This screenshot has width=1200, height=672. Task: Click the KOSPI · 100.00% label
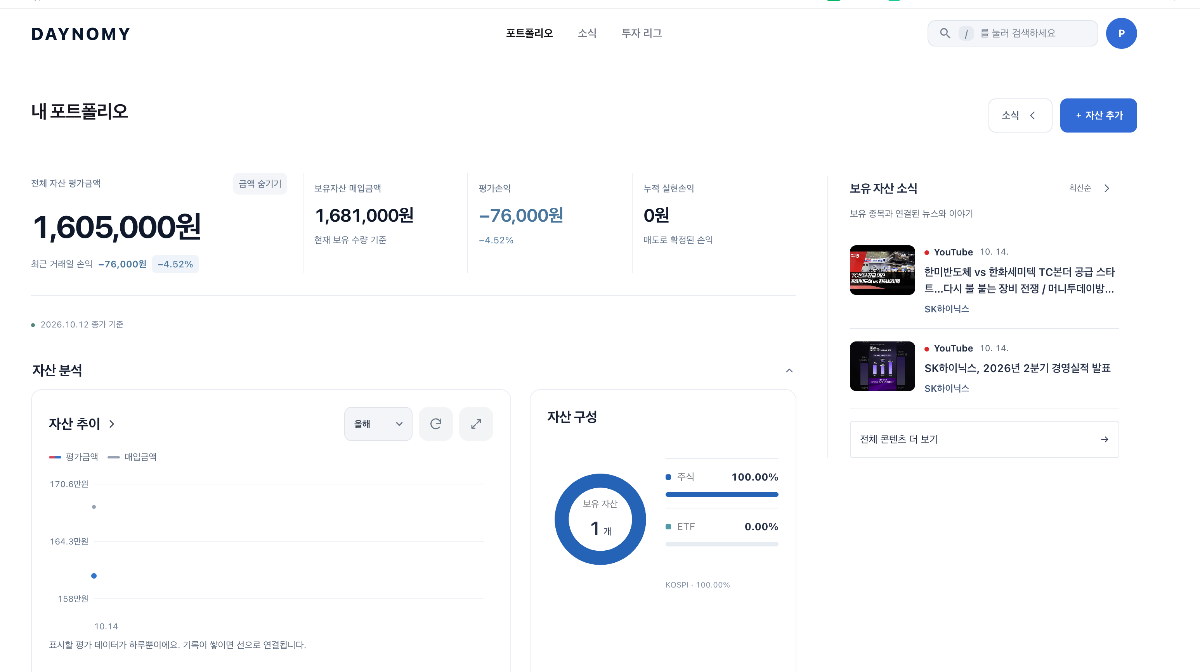coord(697,584)
